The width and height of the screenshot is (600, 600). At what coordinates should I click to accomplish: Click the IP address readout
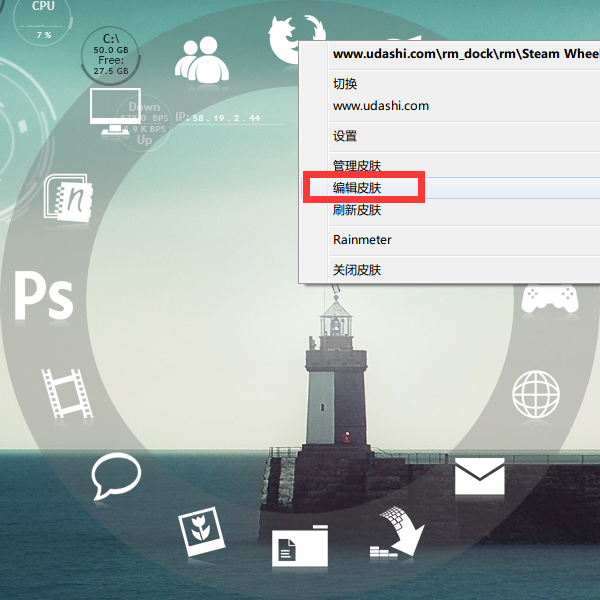[218, 118]
